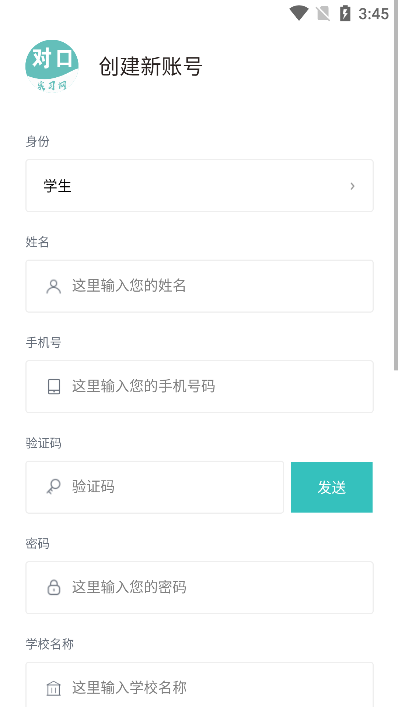The width and height of the screenshot is (398, 707).
Task: Tap the no-SIM status icon
Action: 323,13
